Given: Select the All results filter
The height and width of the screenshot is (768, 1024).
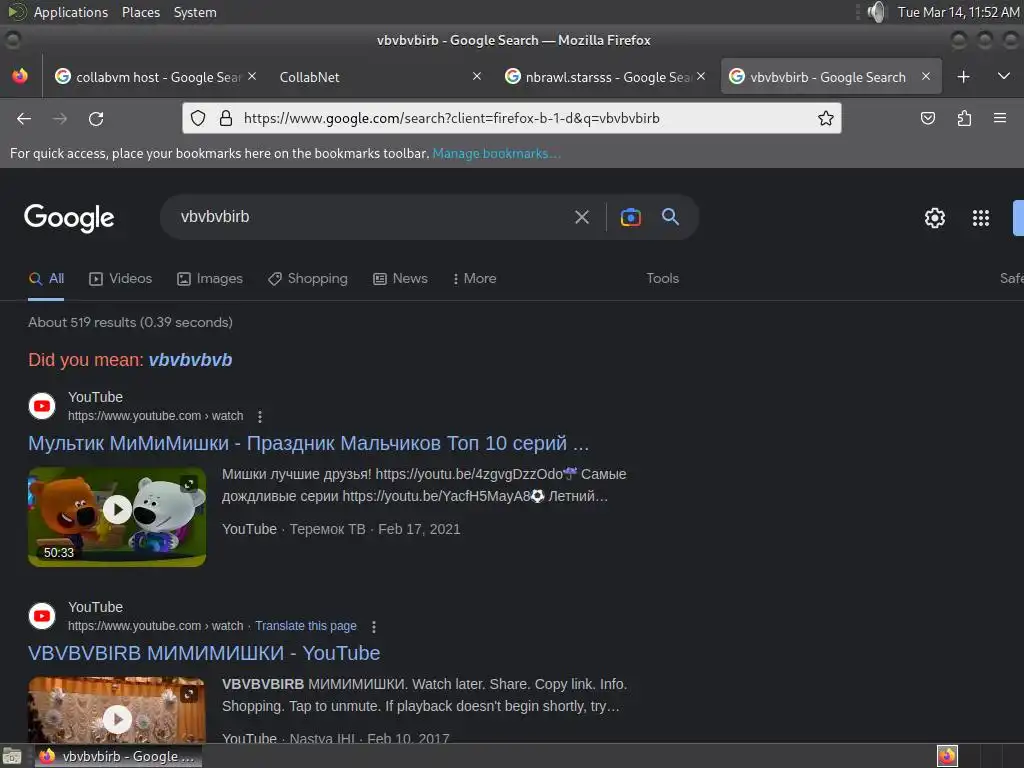Looking at the screenshot, I should (46, 279).
